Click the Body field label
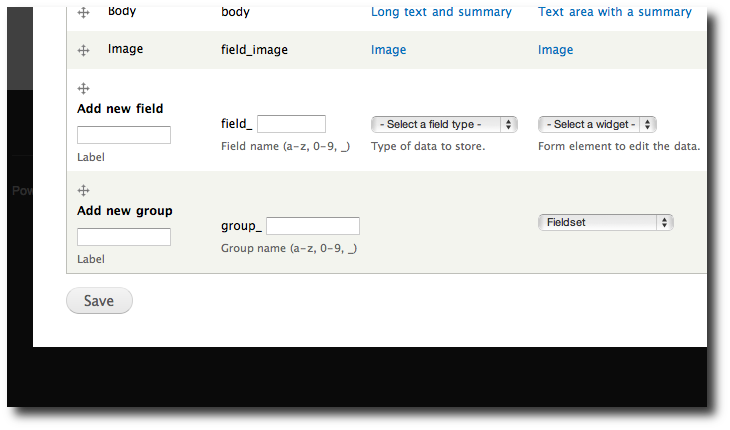730x430 pixels. pyautogui.click(x=123, y=12)
